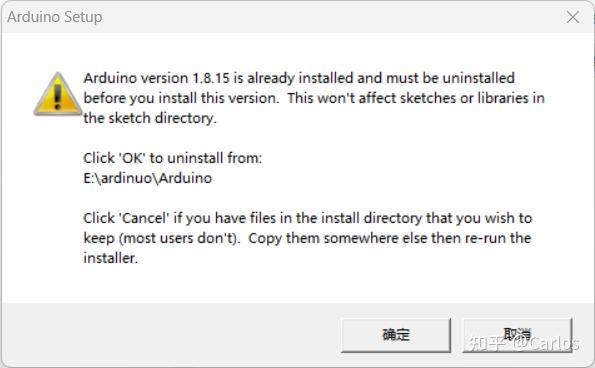Select the E:\ardinuo\Arduino install path text

point(148,178)
